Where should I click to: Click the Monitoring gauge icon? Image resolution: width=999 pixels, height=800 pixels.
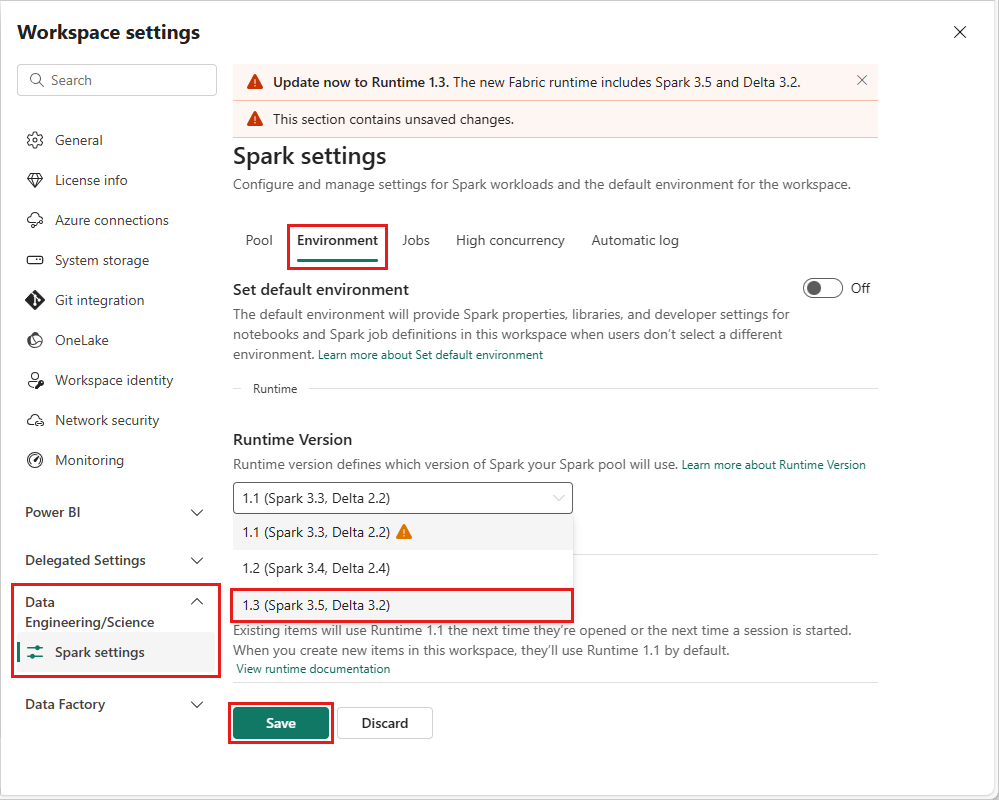[36, 460]
